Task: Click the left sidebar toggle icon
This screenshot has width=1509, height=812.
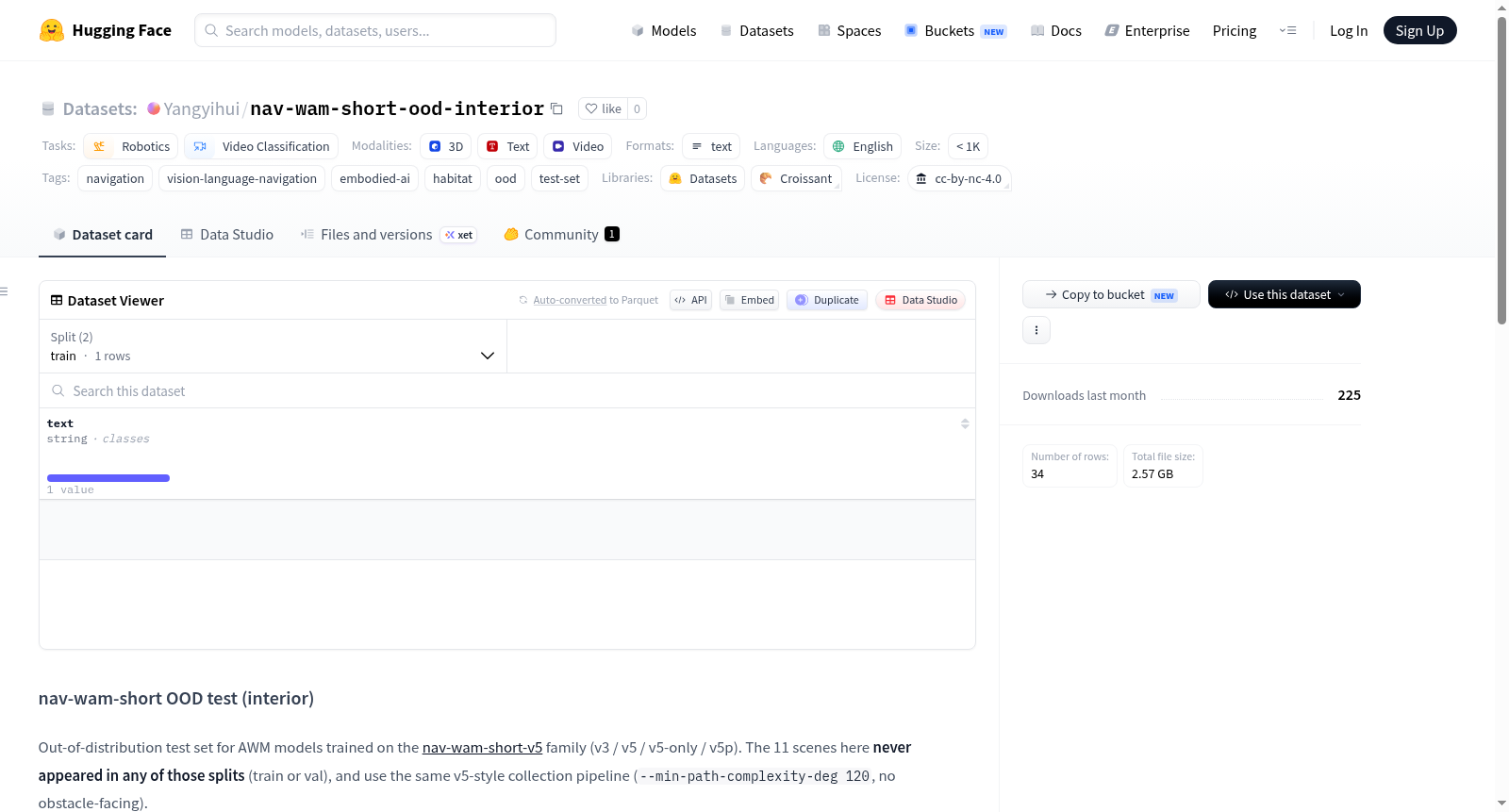Action: point(4,291)
